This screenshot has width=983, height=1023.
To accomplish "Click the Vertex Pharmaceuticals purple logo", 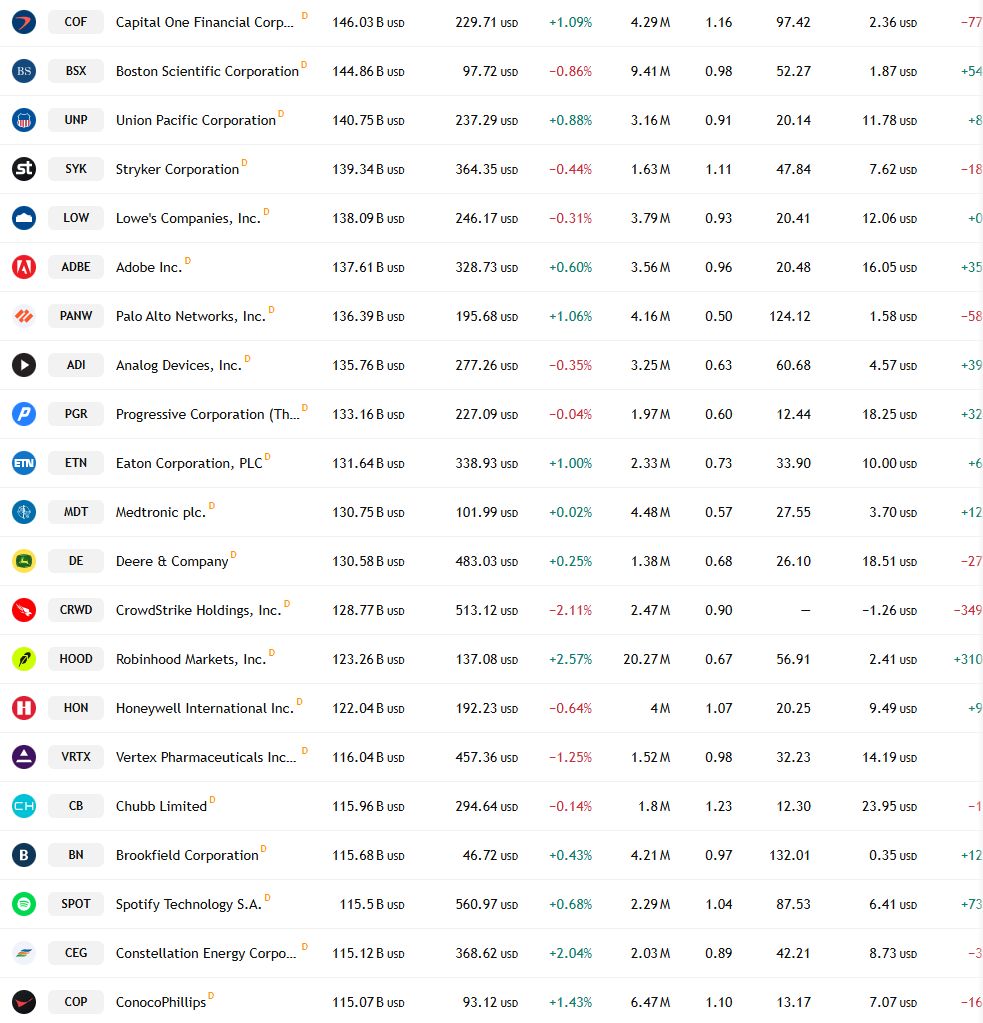I will pyautogui.click(x=24, y=757).
